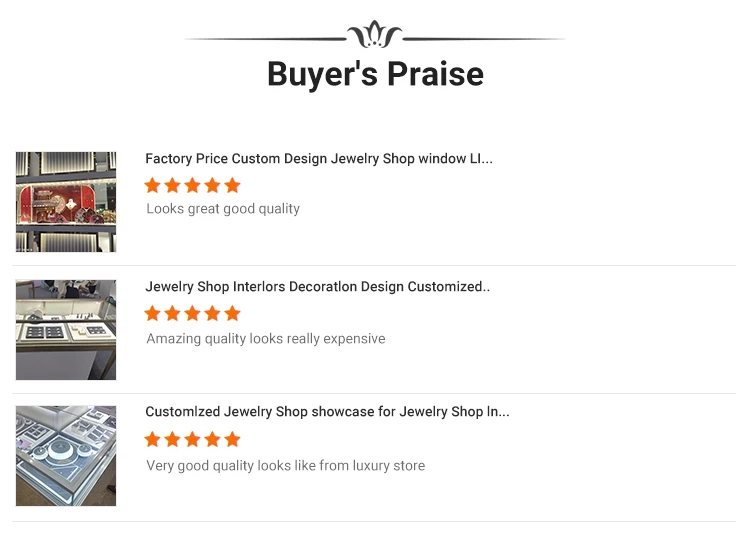The width and height of the screenshot is (750, 543).
Task: Click first star of the Customized showcase review
Action: coord(153,439)
